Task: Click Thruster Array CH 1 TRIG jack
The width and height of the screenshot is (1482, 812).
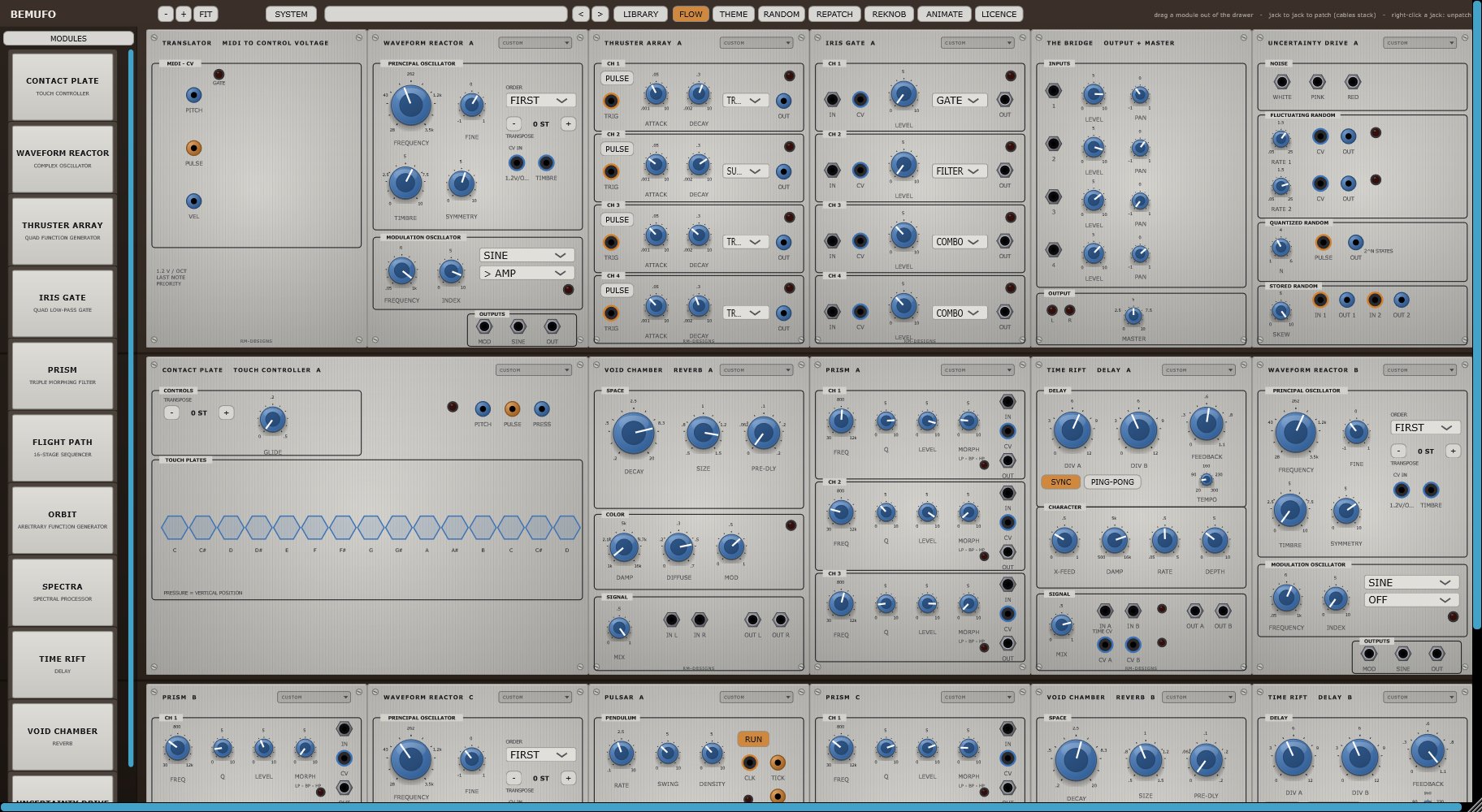Action: coord(610,101)
